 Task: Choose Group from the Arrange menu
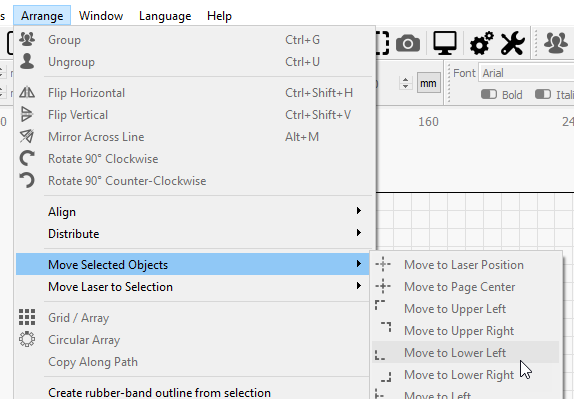(195, 40)
